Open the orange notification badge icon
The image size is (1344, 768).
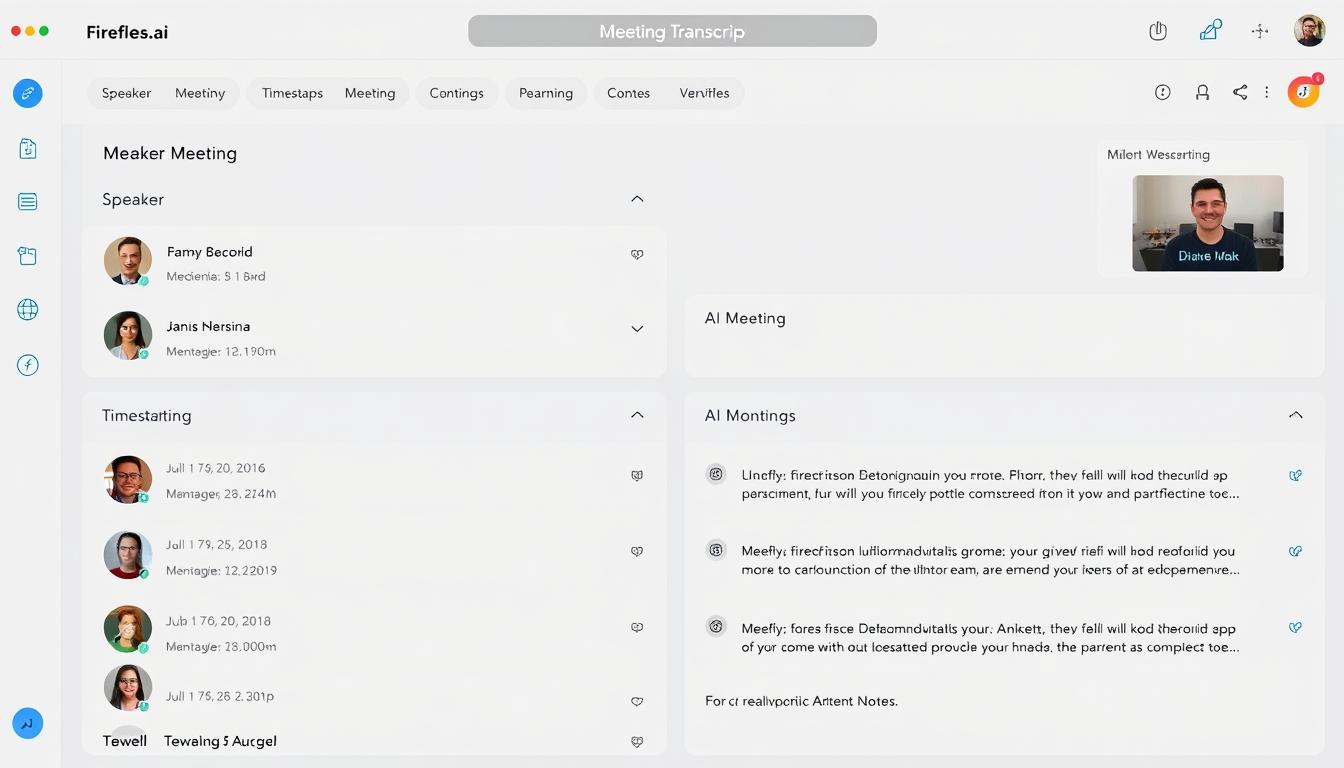(x=1303, y=91)
